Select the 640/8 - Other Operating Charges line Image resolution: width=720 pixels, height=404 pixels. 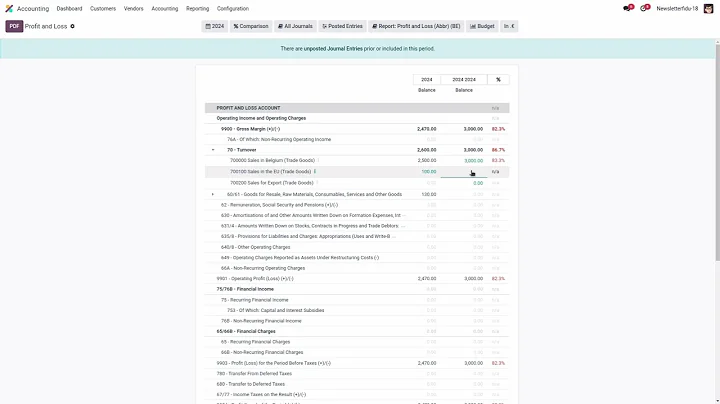[x=357, y=247]
